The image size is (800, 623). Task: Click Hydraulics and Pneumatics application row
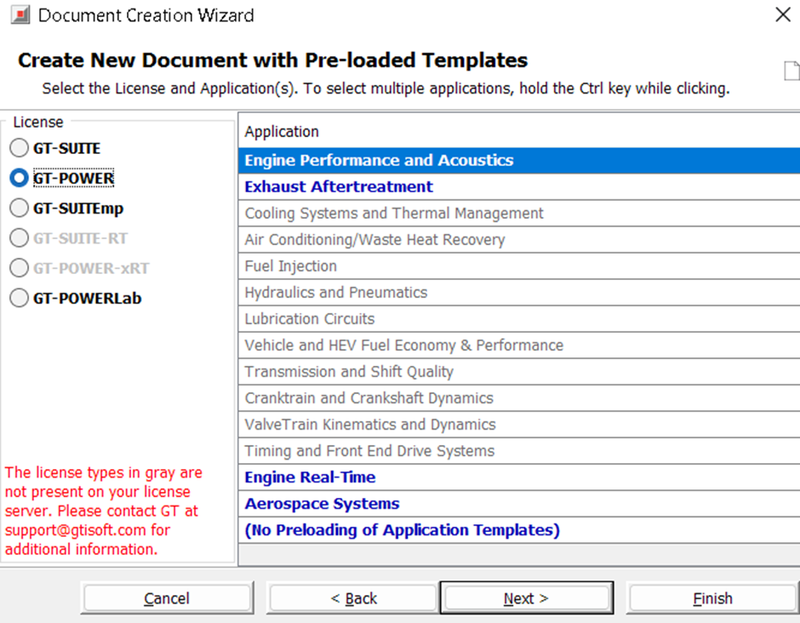[x=519, y=292]
